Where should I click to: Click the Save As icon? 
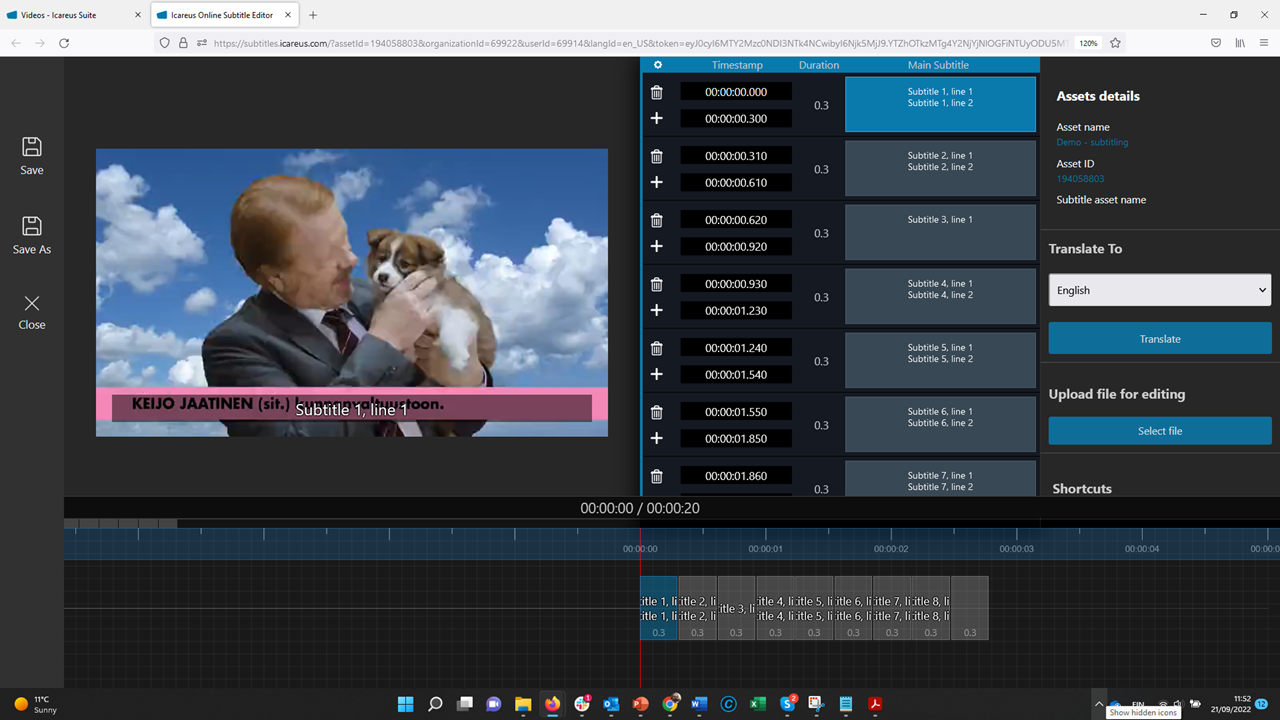point(32,226)
